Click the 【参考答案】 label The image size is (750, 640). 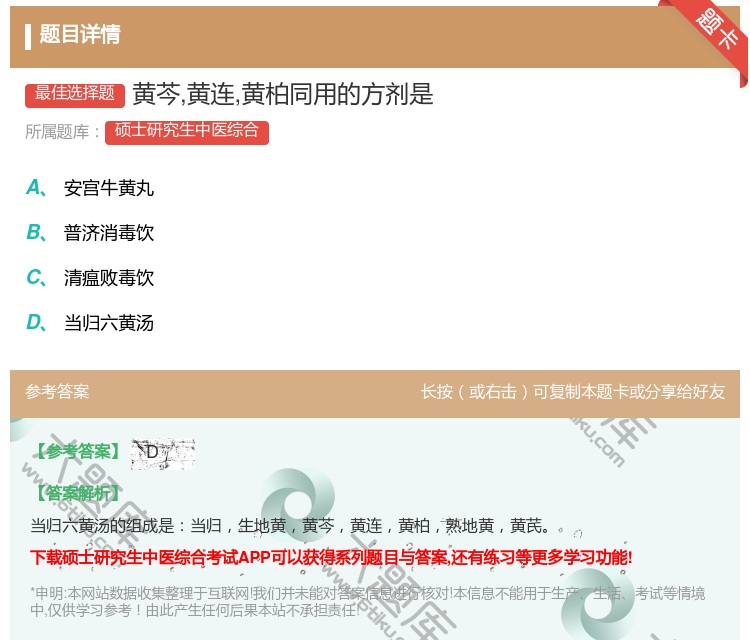point(78,451)
